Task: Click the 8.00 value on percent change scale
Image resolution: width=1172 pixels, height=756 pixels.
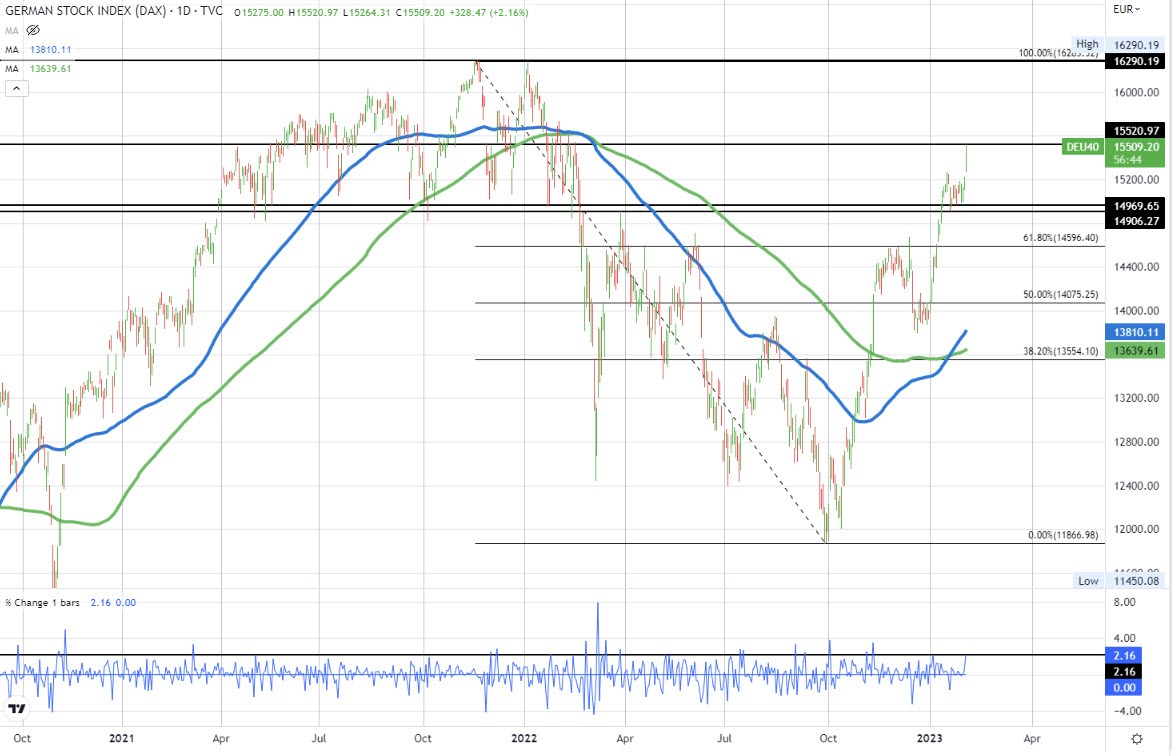Action: click(1124, 602)
